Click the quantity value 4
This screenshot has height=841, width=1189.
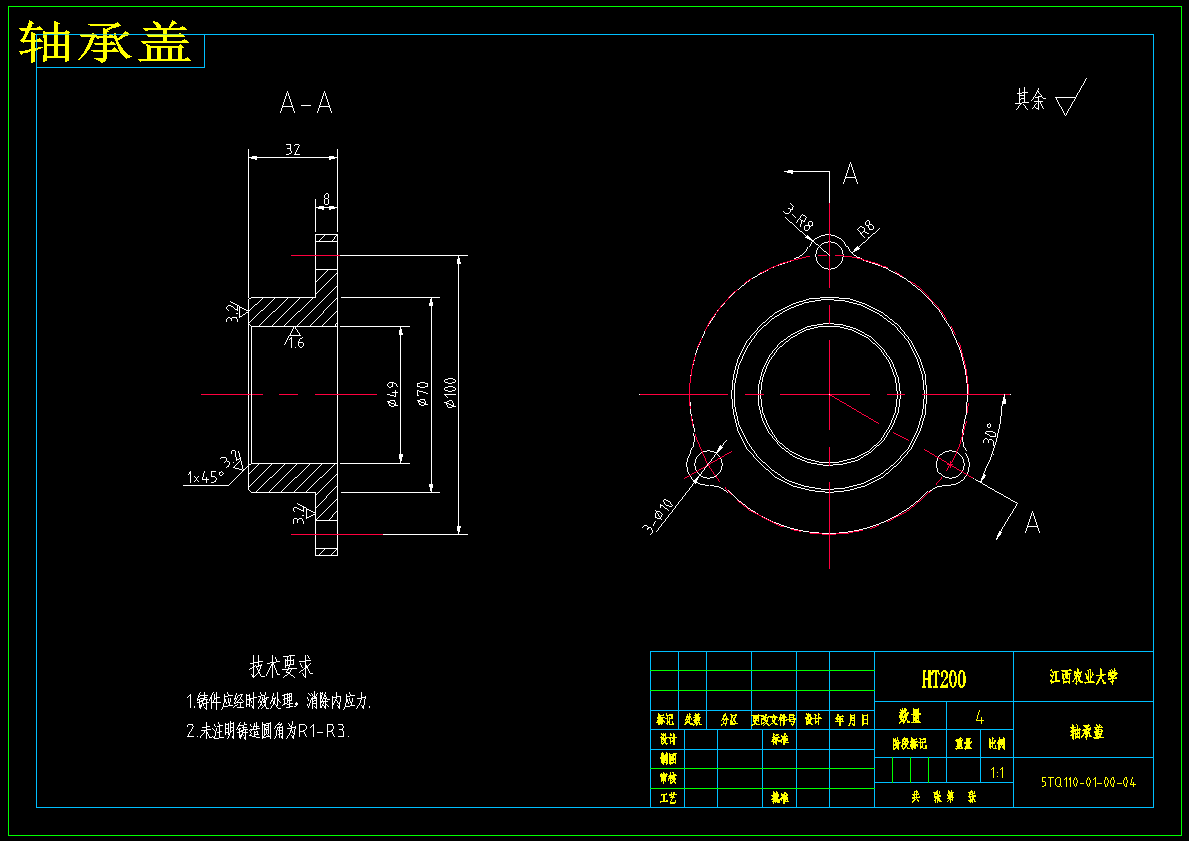pyautogui.click(x=980, y=717)
